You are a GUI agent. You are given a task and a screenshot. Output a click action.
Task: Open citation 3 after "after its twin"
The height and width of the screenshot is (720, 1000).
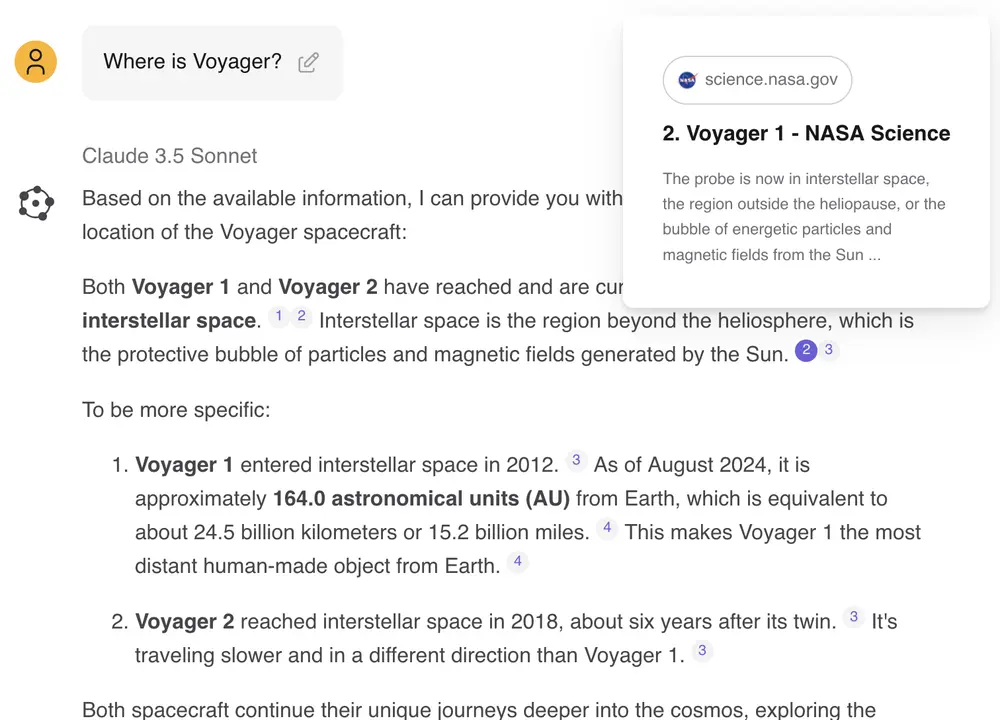[853, 618]
